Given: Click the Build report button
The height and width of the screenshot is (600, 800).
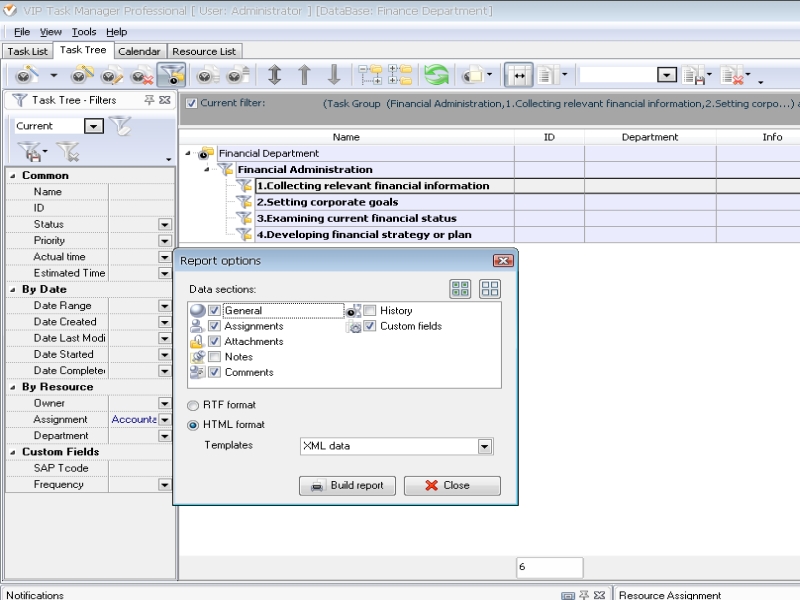Looking at the screenshot, I should 347,486.
